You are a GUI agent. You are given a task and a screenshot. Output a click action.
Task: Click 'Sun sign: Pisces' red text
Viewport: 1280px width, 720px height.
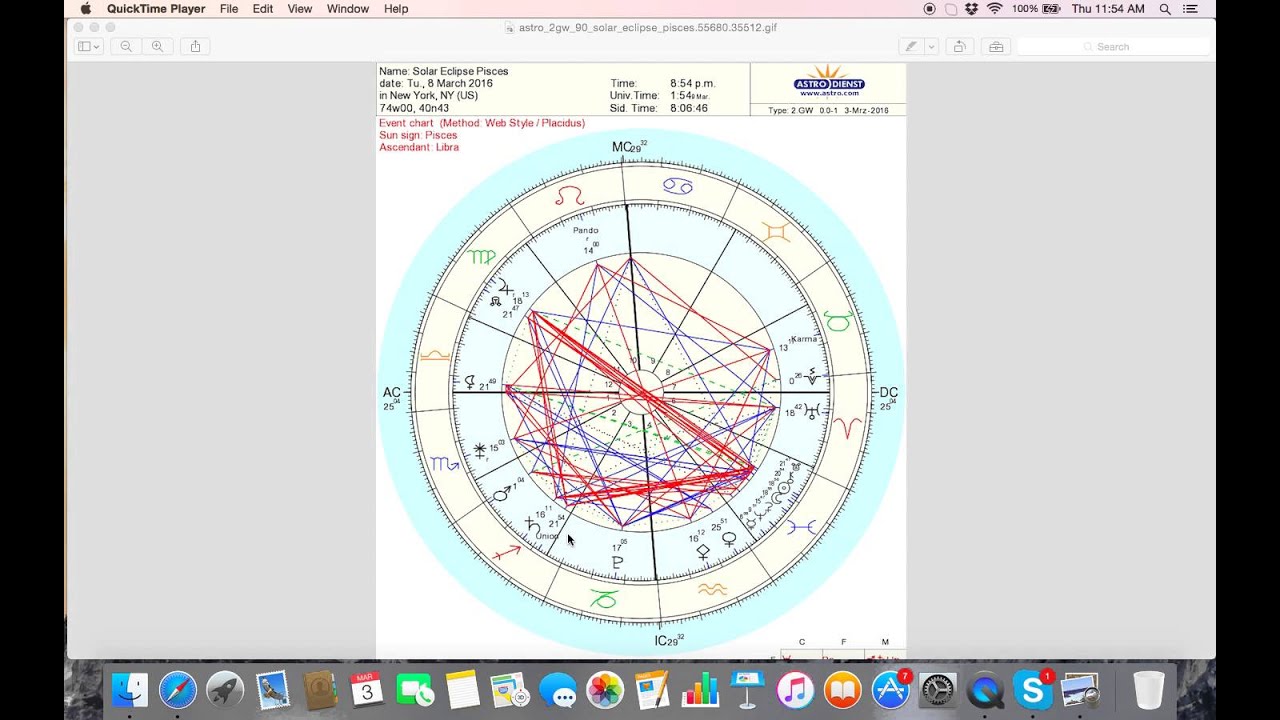tap(418, 135)
